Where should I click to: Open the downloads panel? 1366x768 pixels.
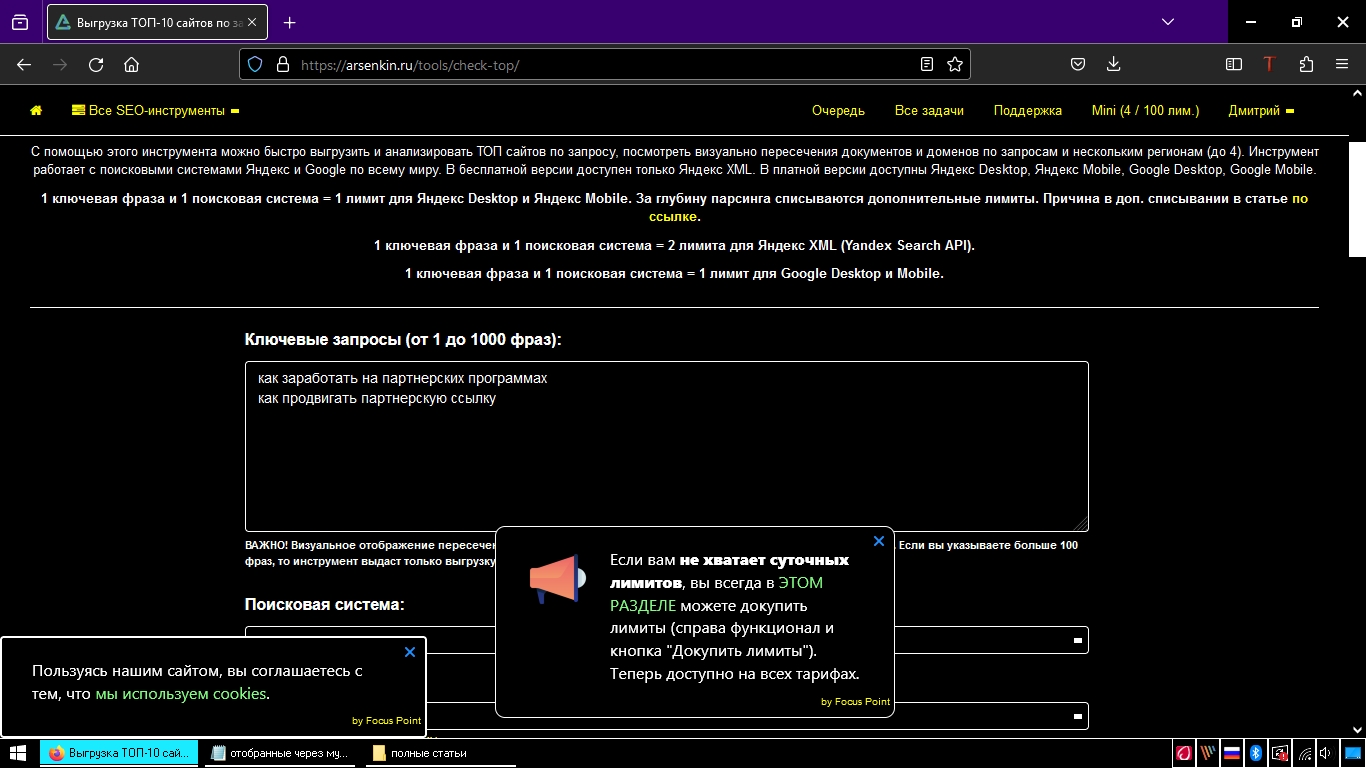pos(1113,64)
